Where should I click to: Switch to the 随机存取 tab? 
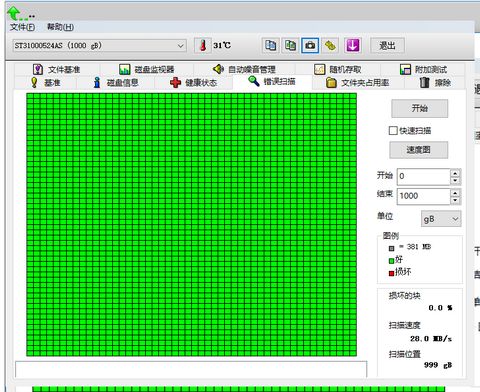coord(338,69)
